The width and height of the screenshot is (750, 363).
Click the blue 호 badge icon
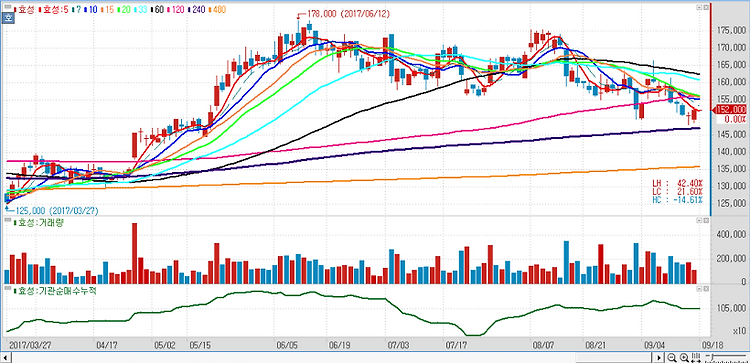click(8, 18)
